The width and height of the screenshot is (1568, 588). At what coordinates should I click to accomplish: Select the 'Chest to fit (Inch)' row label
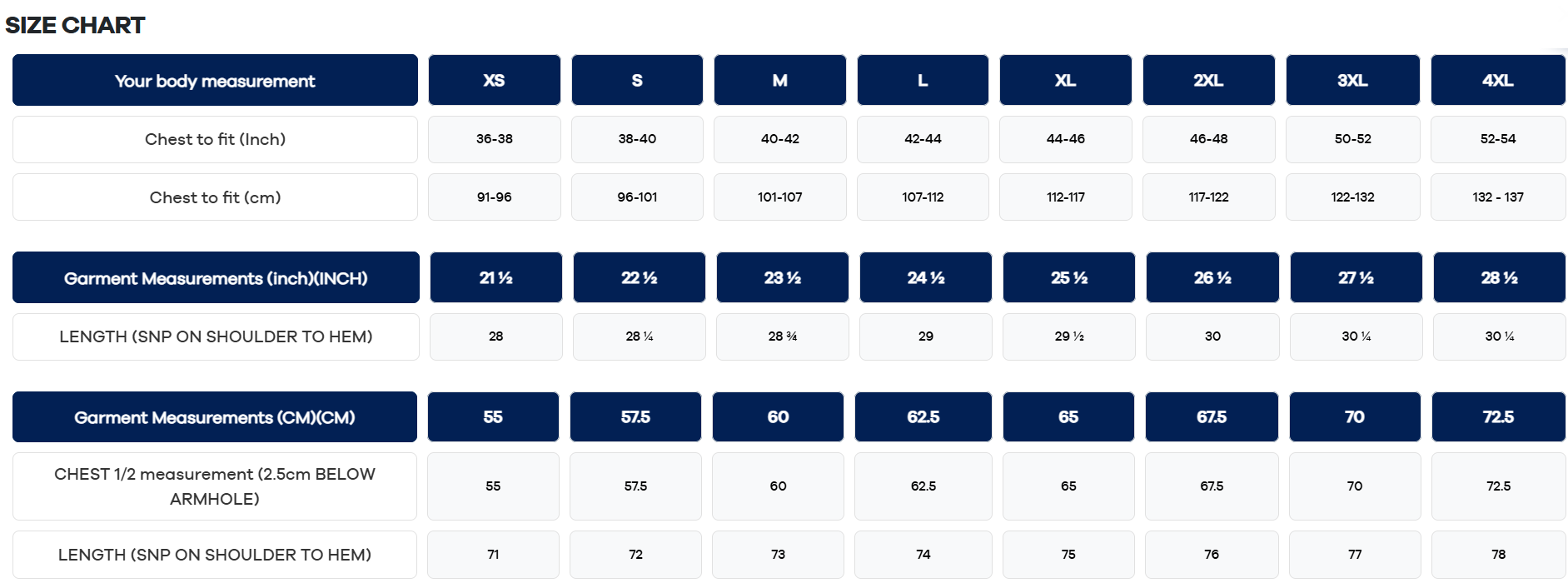(215, 139)
